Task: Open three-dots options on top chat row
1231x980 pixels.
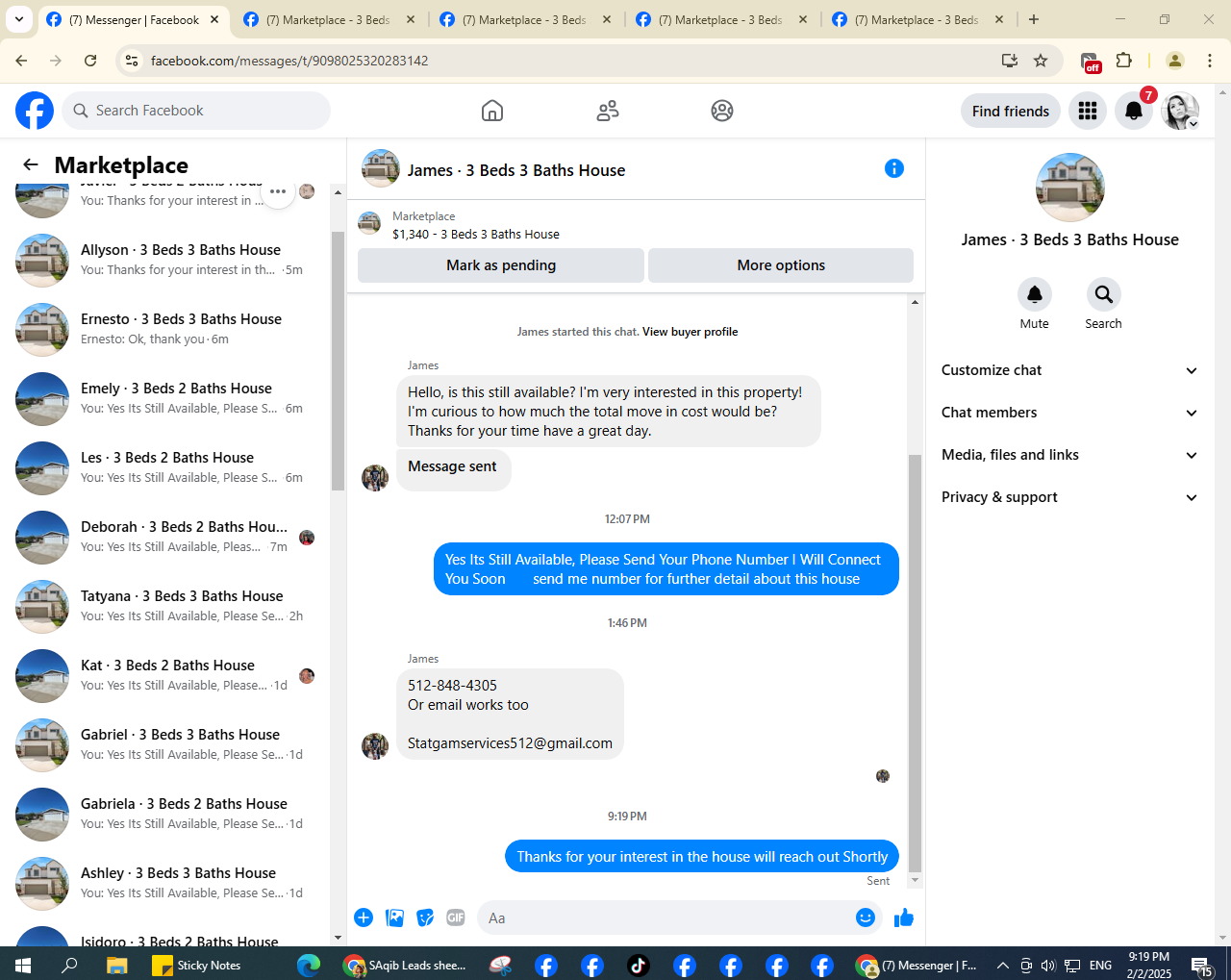Action: [x=278, y=191]
